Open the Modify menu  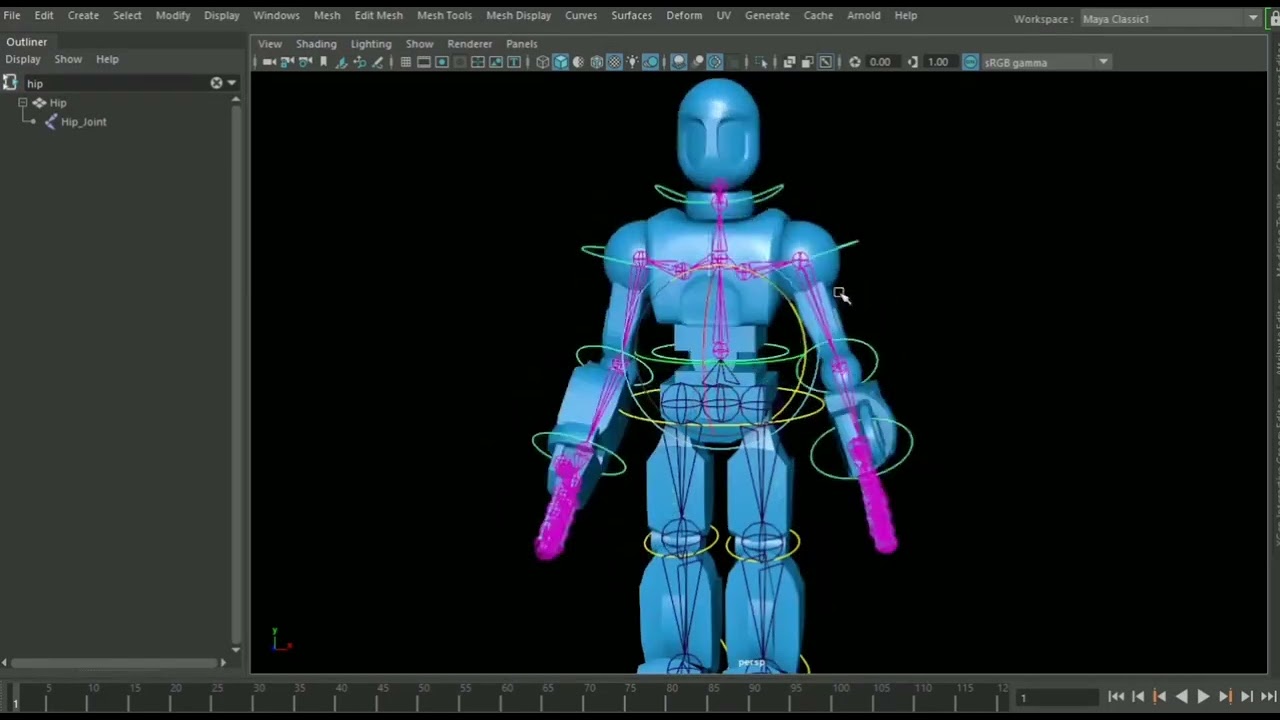click(x=173, y=15)
